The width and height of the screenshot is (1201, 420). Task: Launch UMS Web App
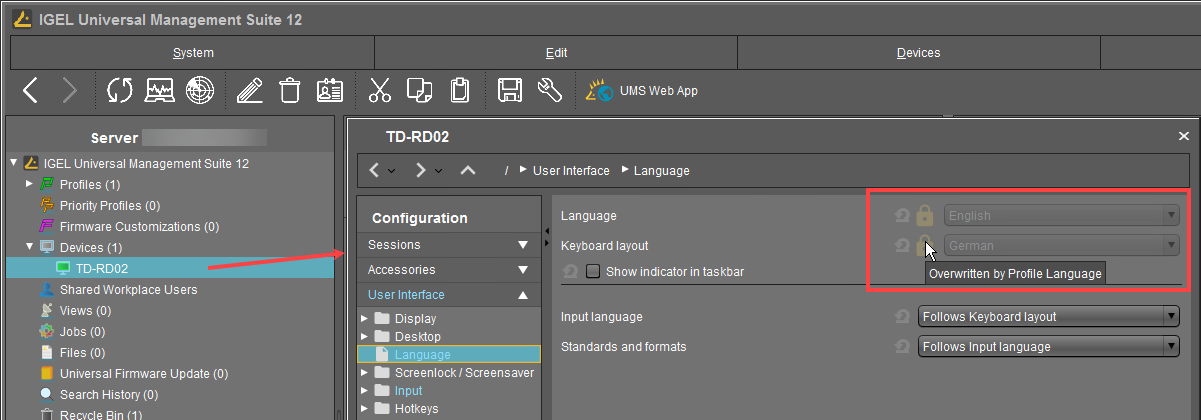(643, 91)
